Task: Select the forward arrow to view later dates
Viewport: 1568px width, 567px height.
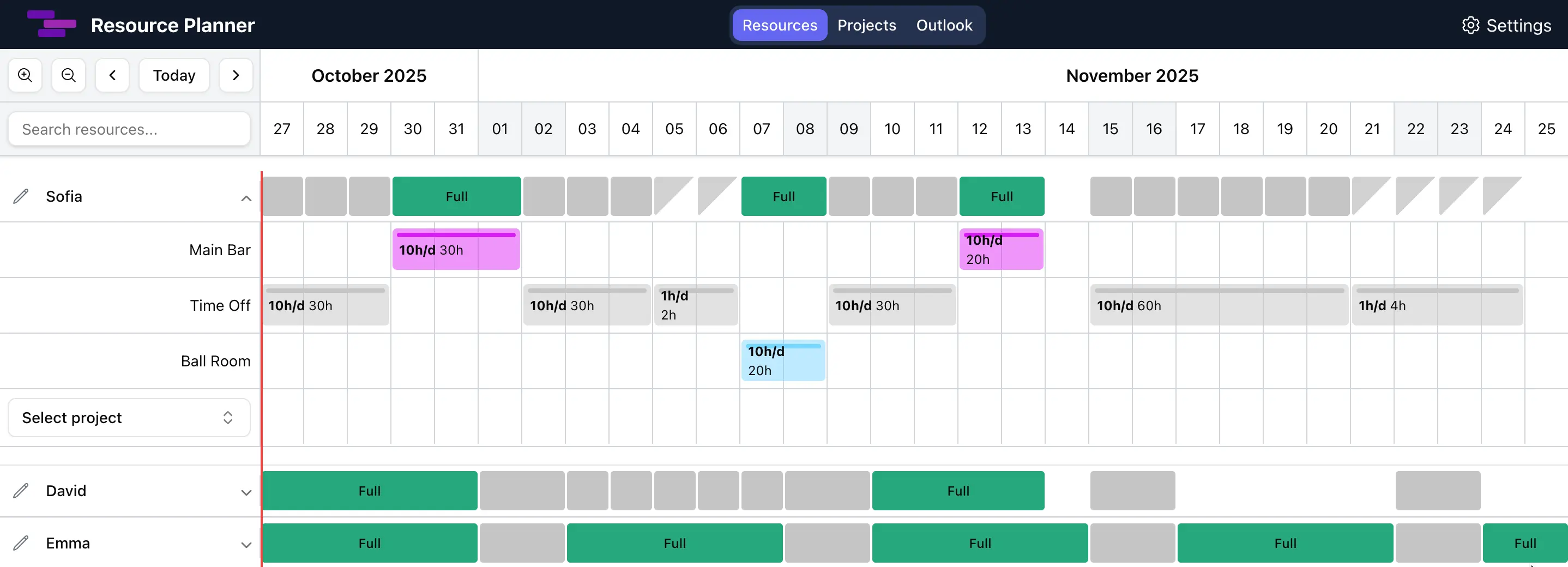Action: [236, 75]
